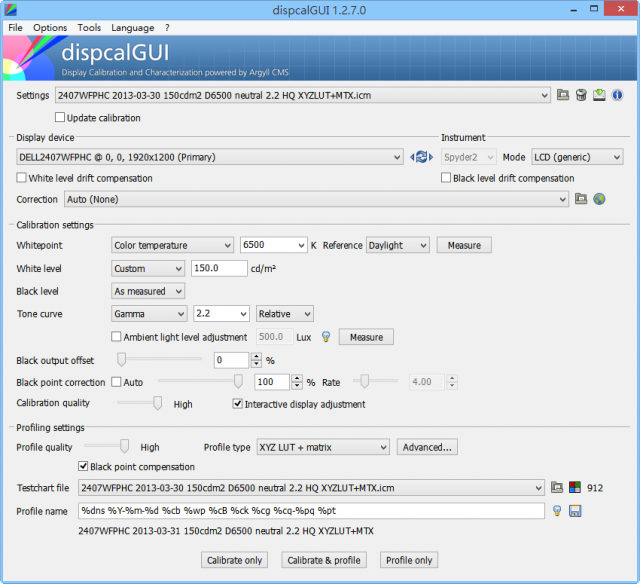Click the correction file folder icon

coord(581,199)
